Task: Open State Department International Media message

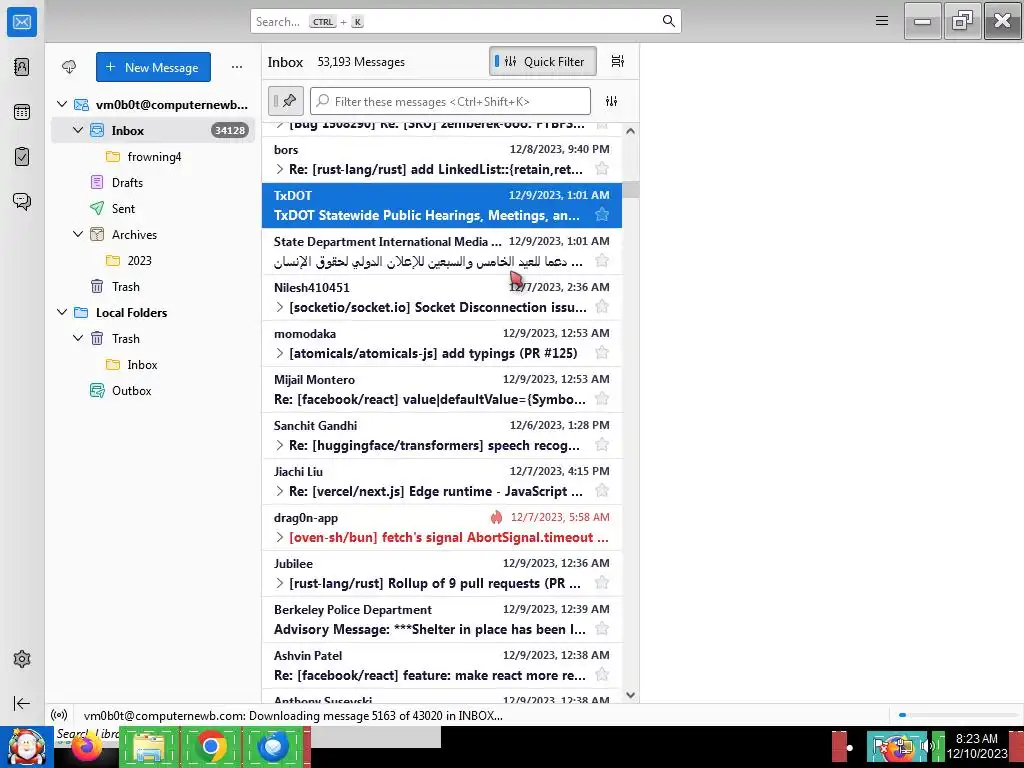Action: coord(441,251)
